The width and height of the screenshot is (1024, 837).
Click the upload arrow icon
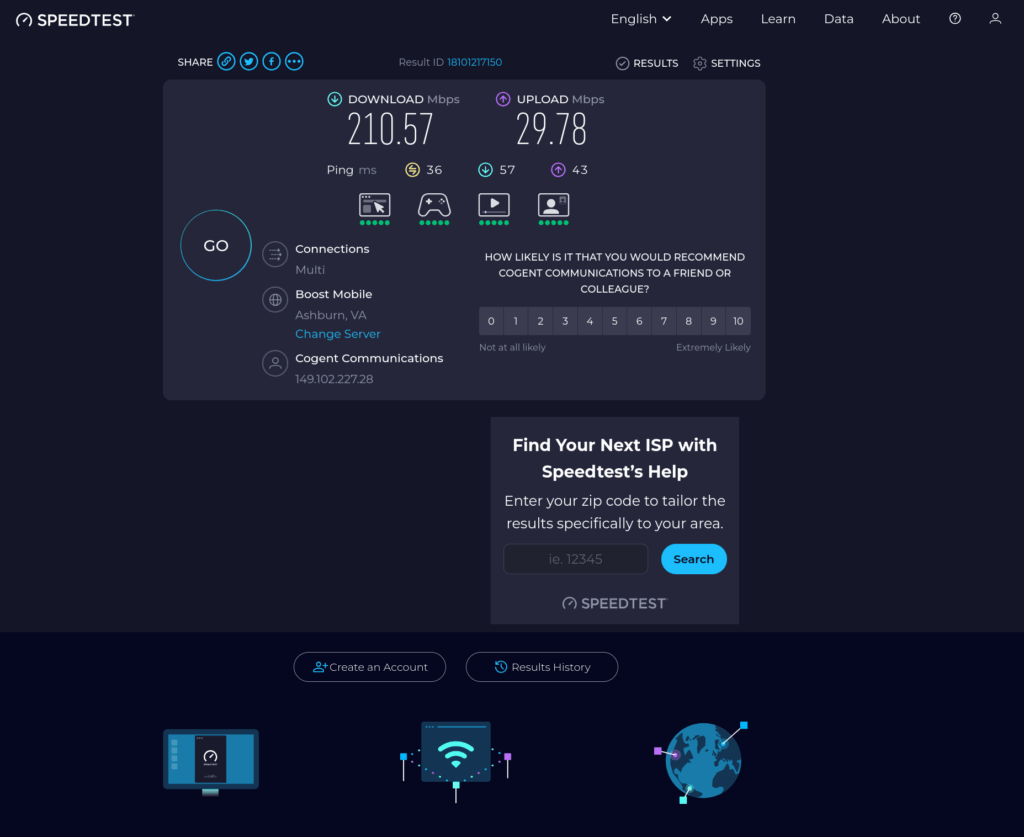pos(503,99)
